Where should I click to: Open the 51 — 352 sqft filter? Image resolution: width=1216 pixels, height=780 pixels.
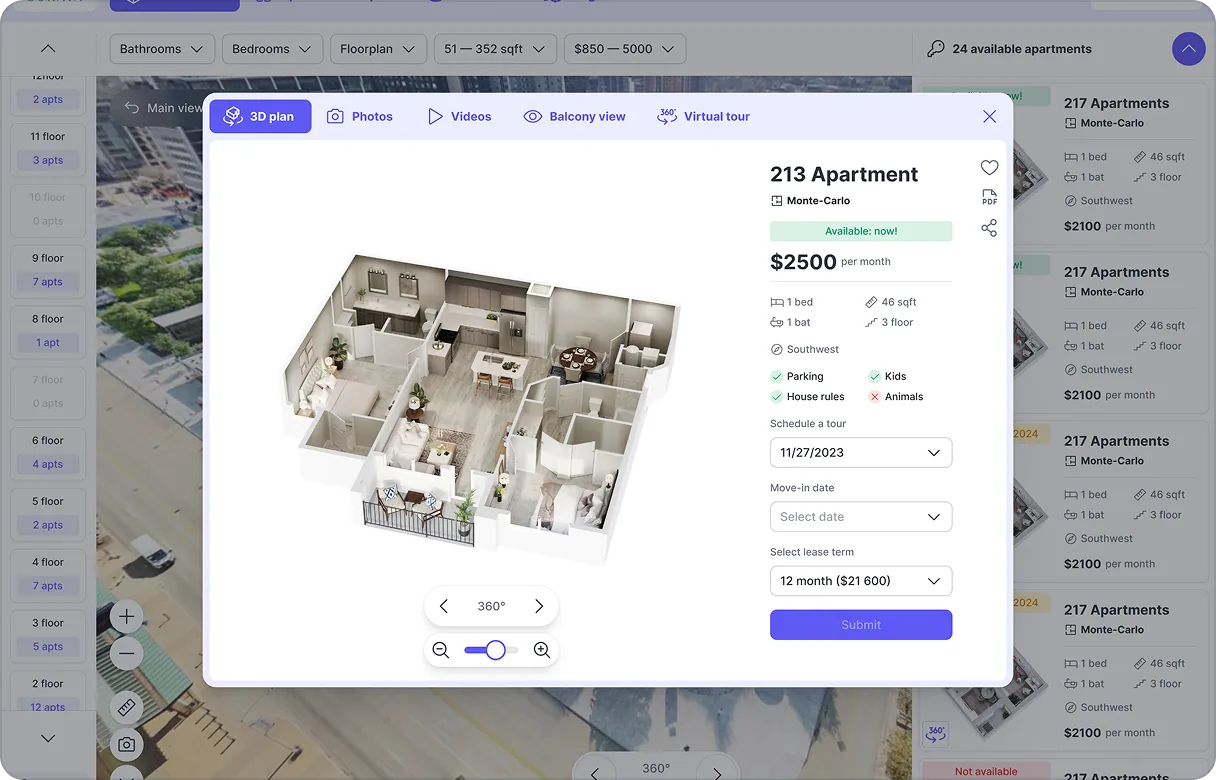pos(495,49)
